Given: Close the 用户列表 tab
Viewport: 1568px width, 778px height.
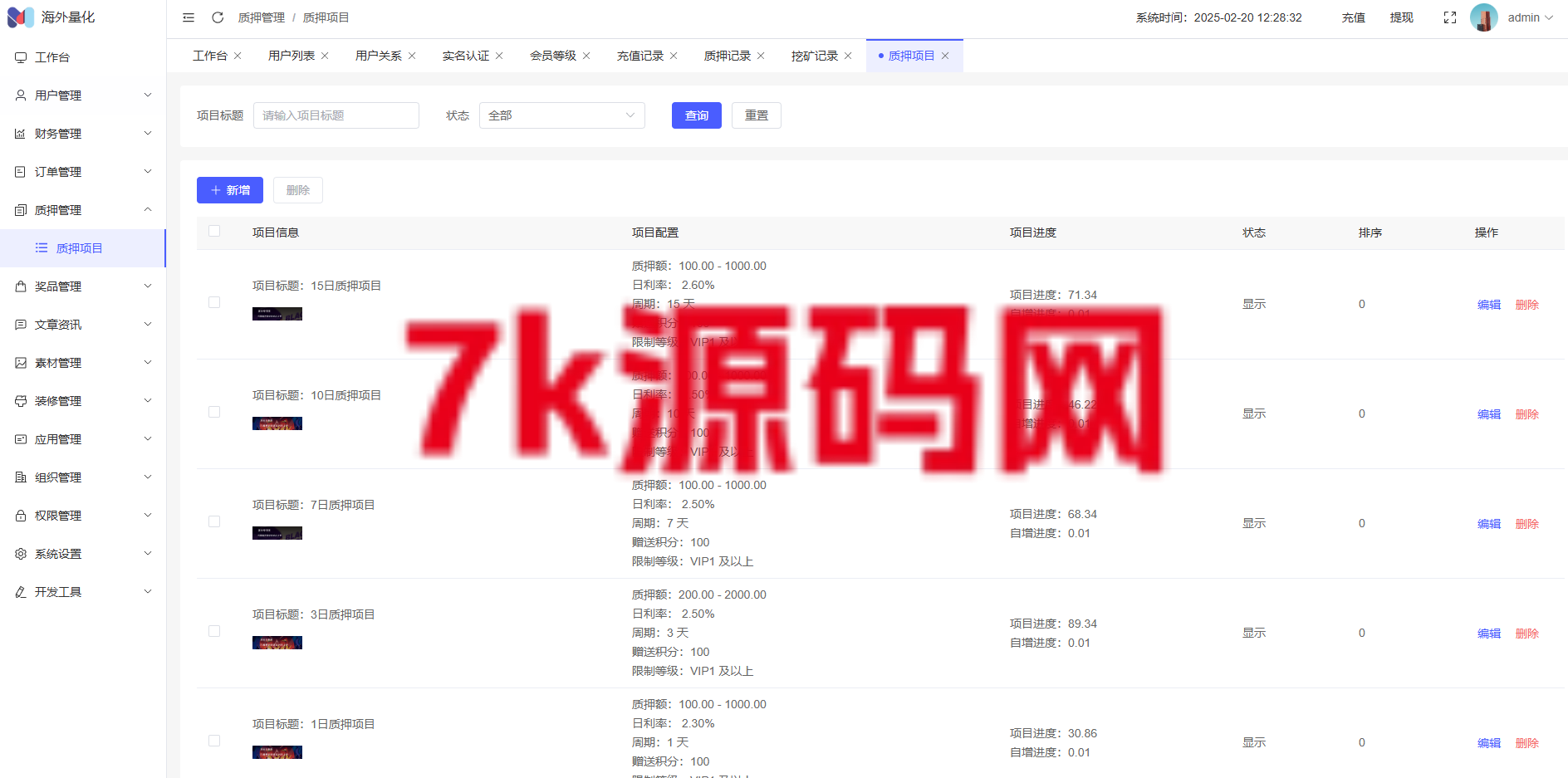Looking at the screenshot, I should tap(325, 56).
